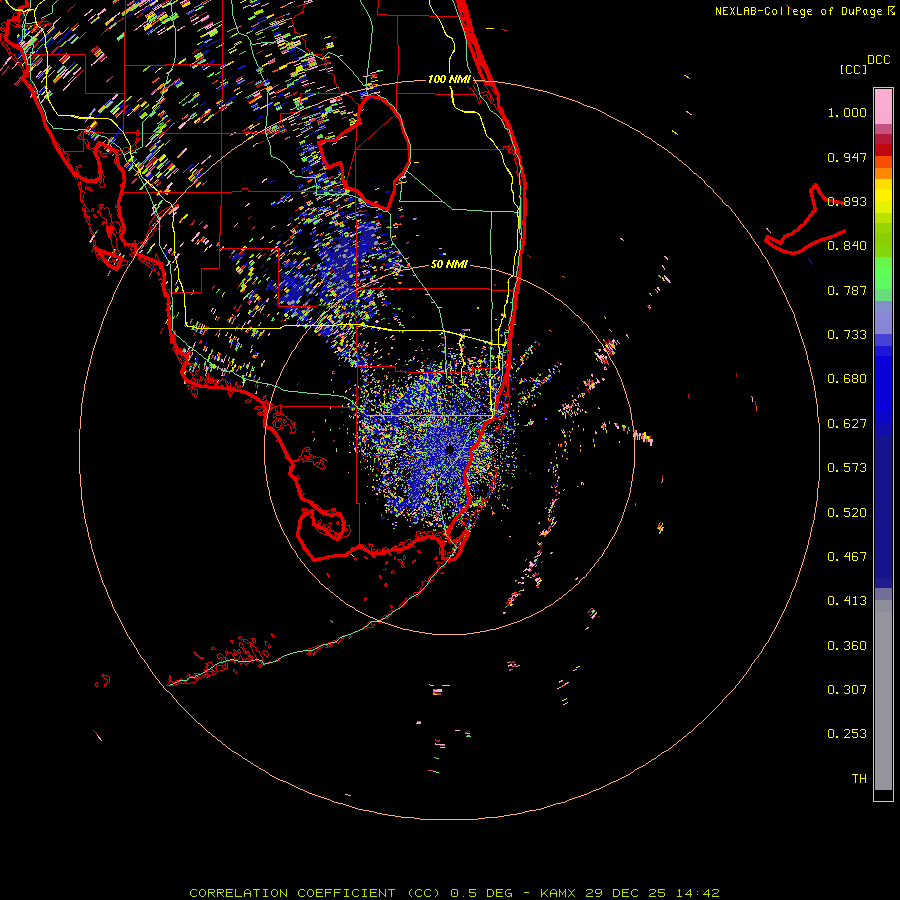
Task: Click the red segment of the color bar
Action: (x=883, y=150)
